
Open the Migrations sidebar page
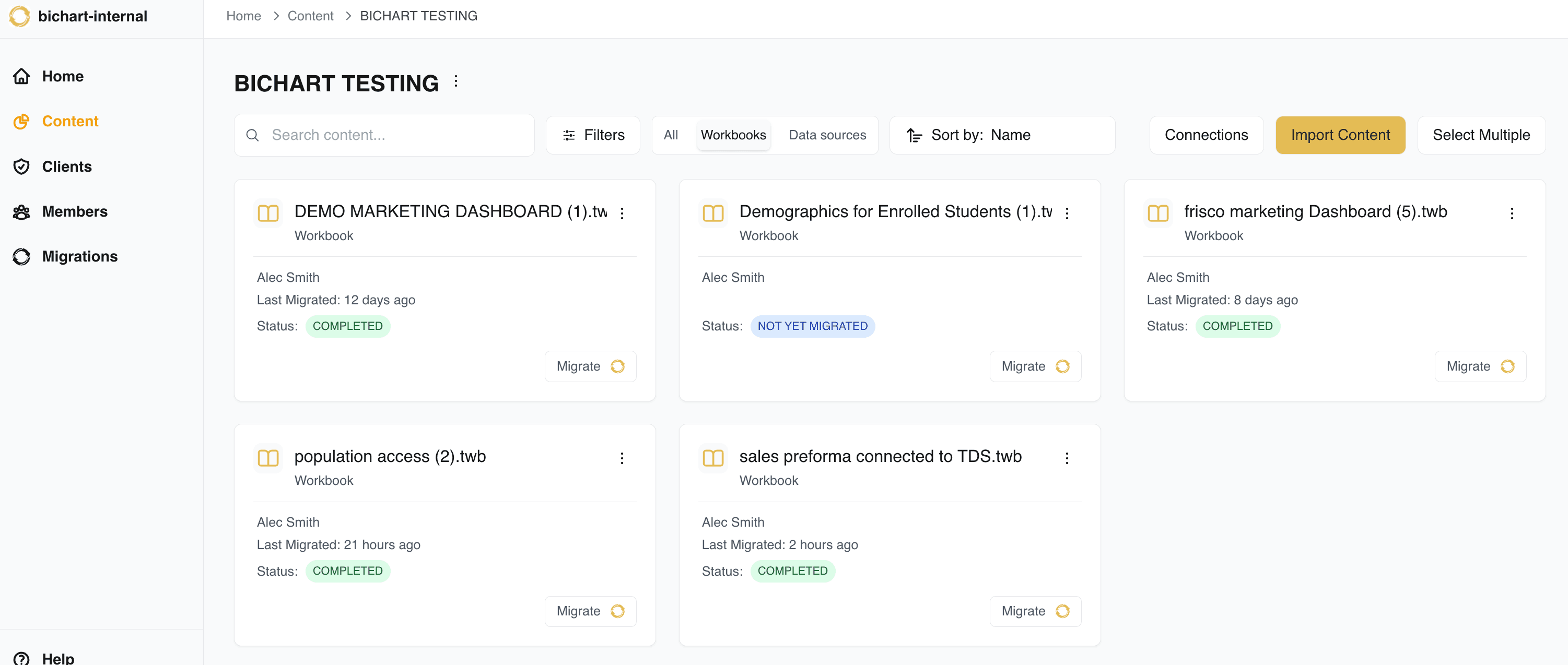[79, 256]
